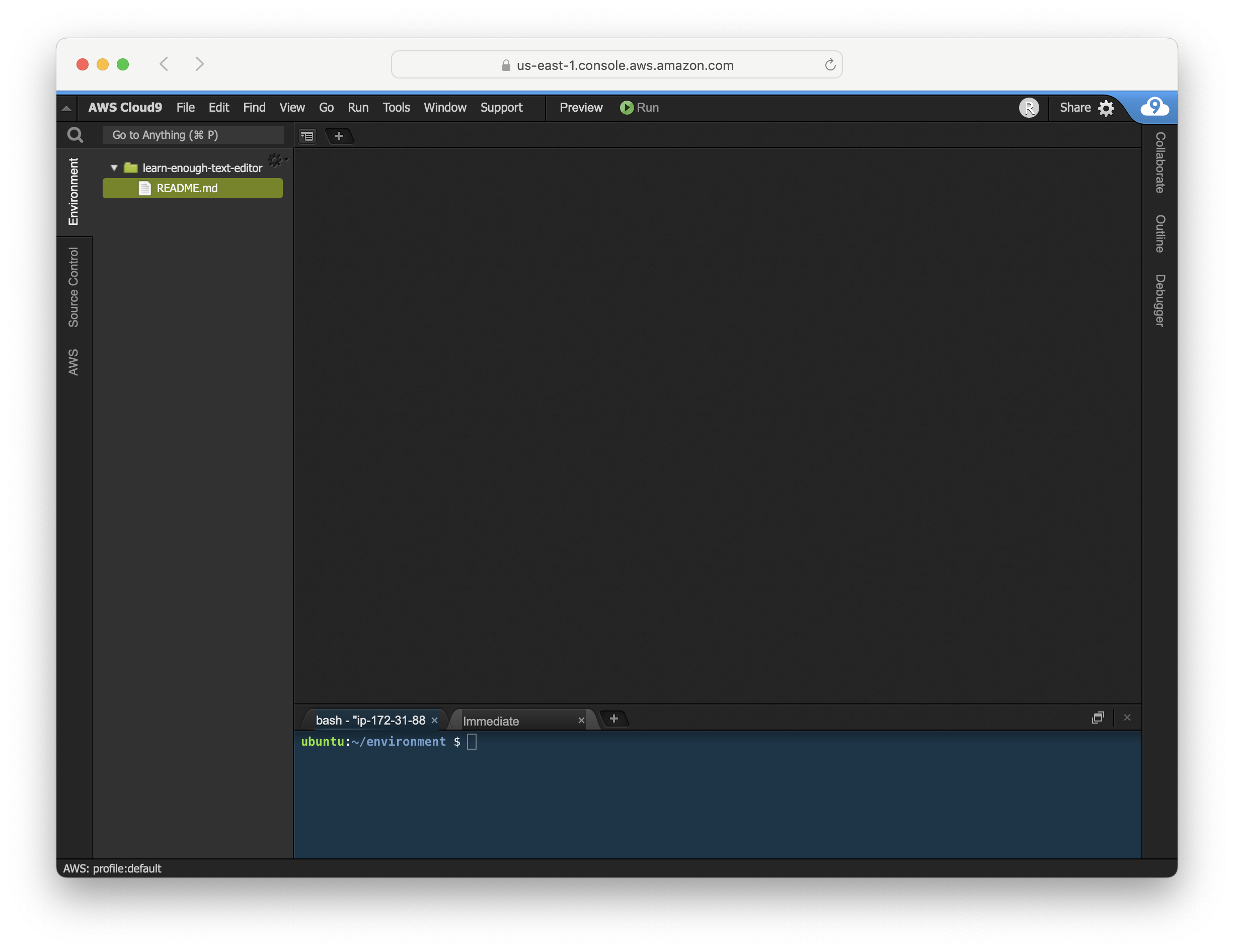Open the file tree settings gear

pos(275,161)
